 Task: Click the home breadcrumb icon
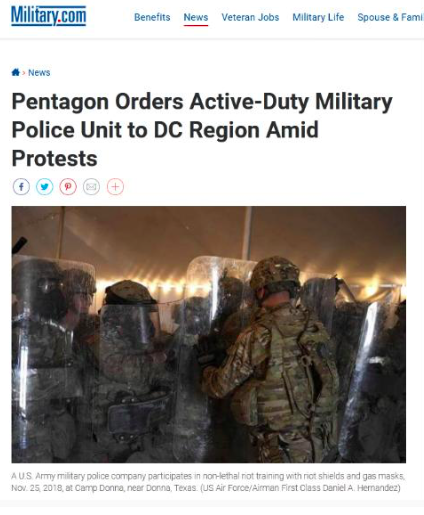coord(16,72)
